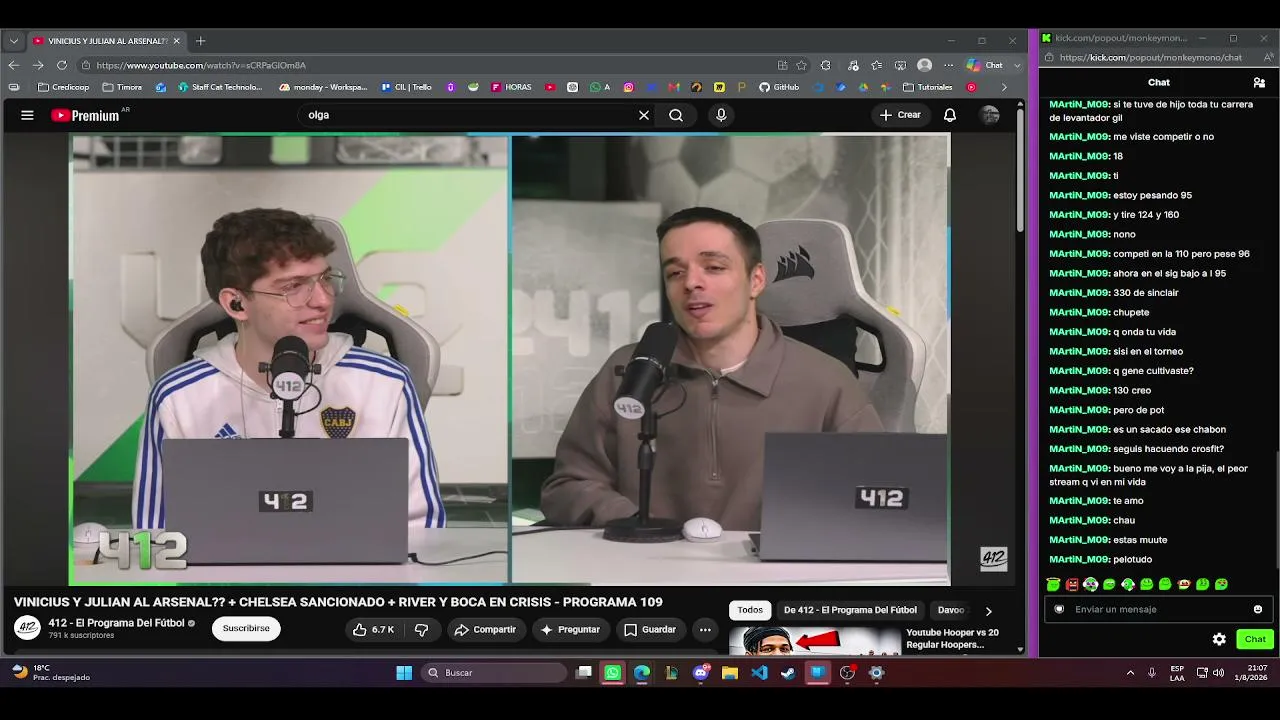Image resolution: width=1280 pixels, height=720 pixels.
Task: Open emoji picker in Kick message box
Action: click(x=1258, y=609)
